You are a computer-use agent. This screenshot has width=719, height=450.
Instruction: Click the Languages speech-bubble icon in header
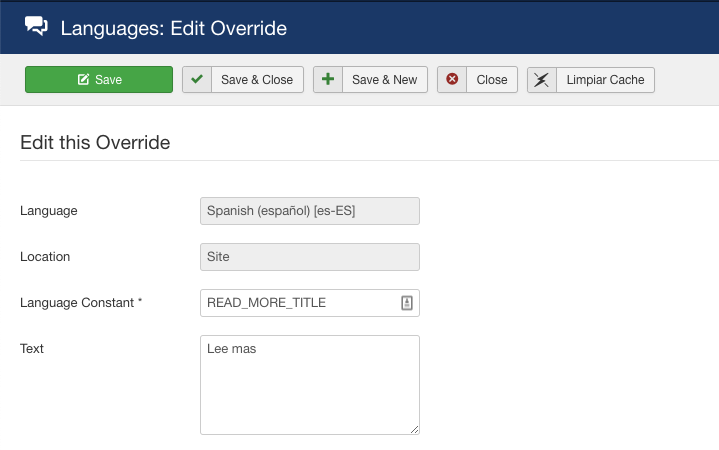click(x=36, y=27)
